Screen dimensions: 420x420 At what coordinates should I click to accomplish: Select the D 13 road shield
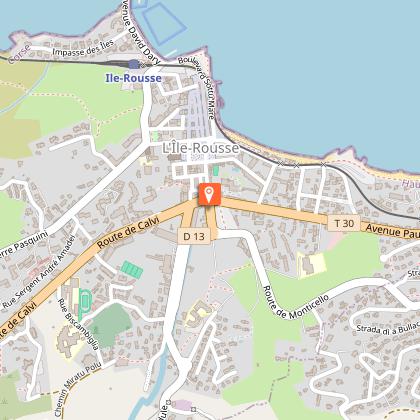194,236
